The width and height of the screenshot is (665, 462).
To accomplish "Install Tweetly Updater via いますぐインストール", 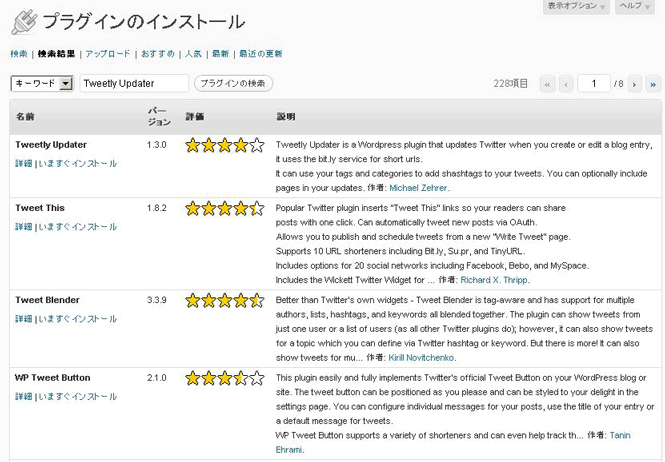I will click(78, 163).
